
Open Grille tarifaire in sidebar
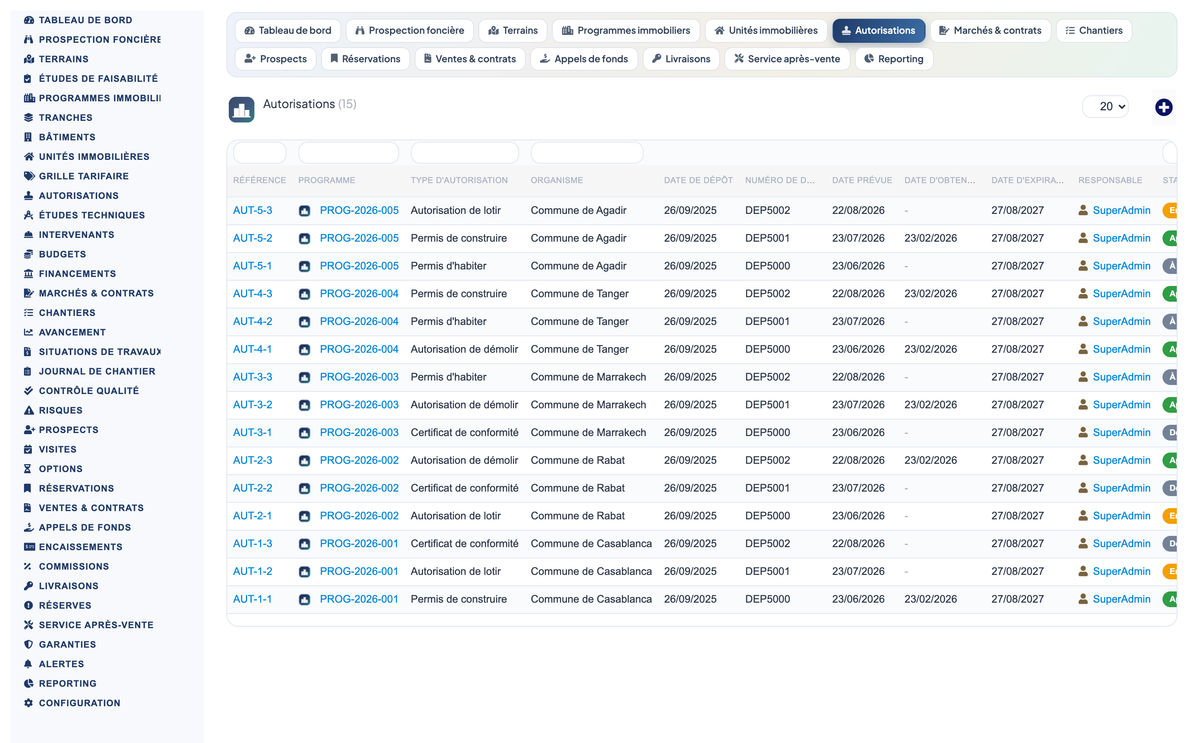coord(83,176)
